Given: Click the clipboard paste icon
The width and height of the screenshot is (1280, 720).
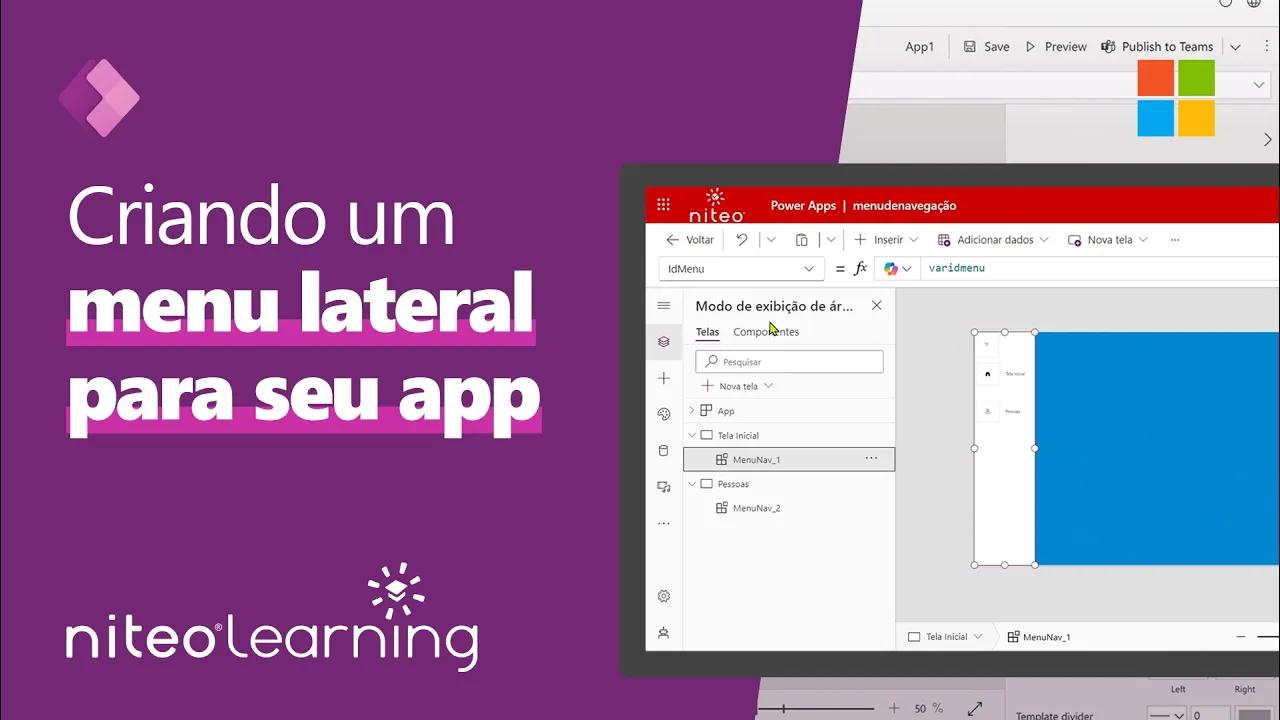Looking at the screenshot, I should pos(802,240).
